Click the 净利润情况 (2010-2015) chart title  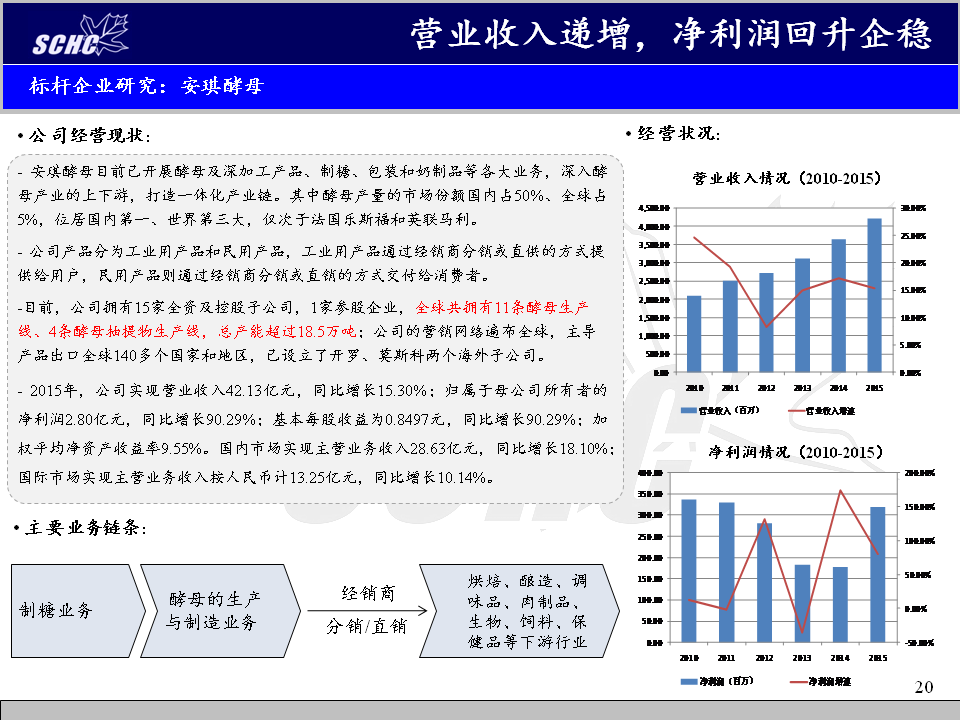(x=786, y=452)
